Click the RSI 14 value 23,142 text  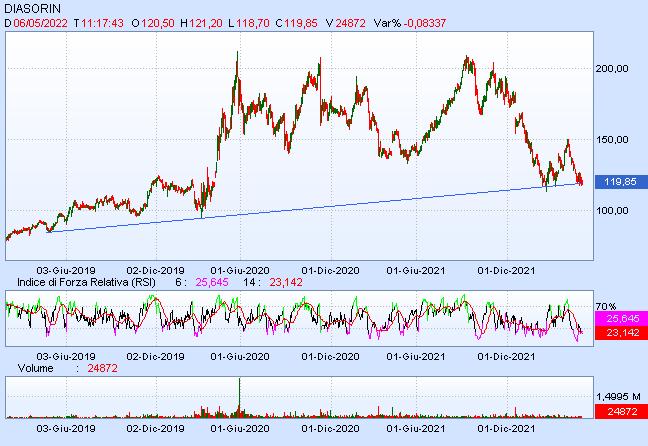point(286,282)
